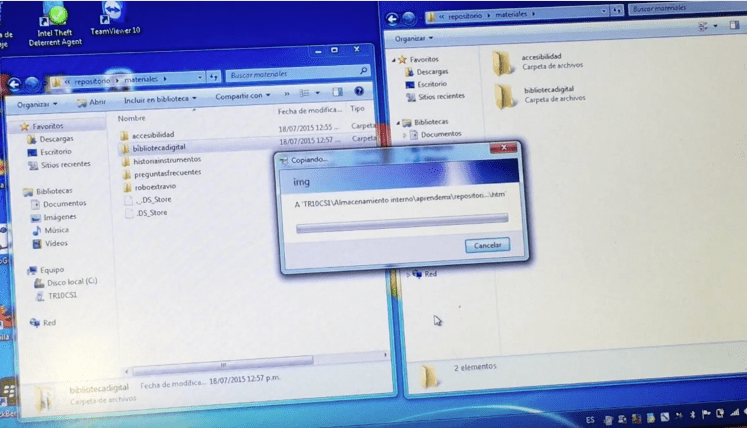
Task: Focus Buscar materiales field in right window
Action: (687, 8)
